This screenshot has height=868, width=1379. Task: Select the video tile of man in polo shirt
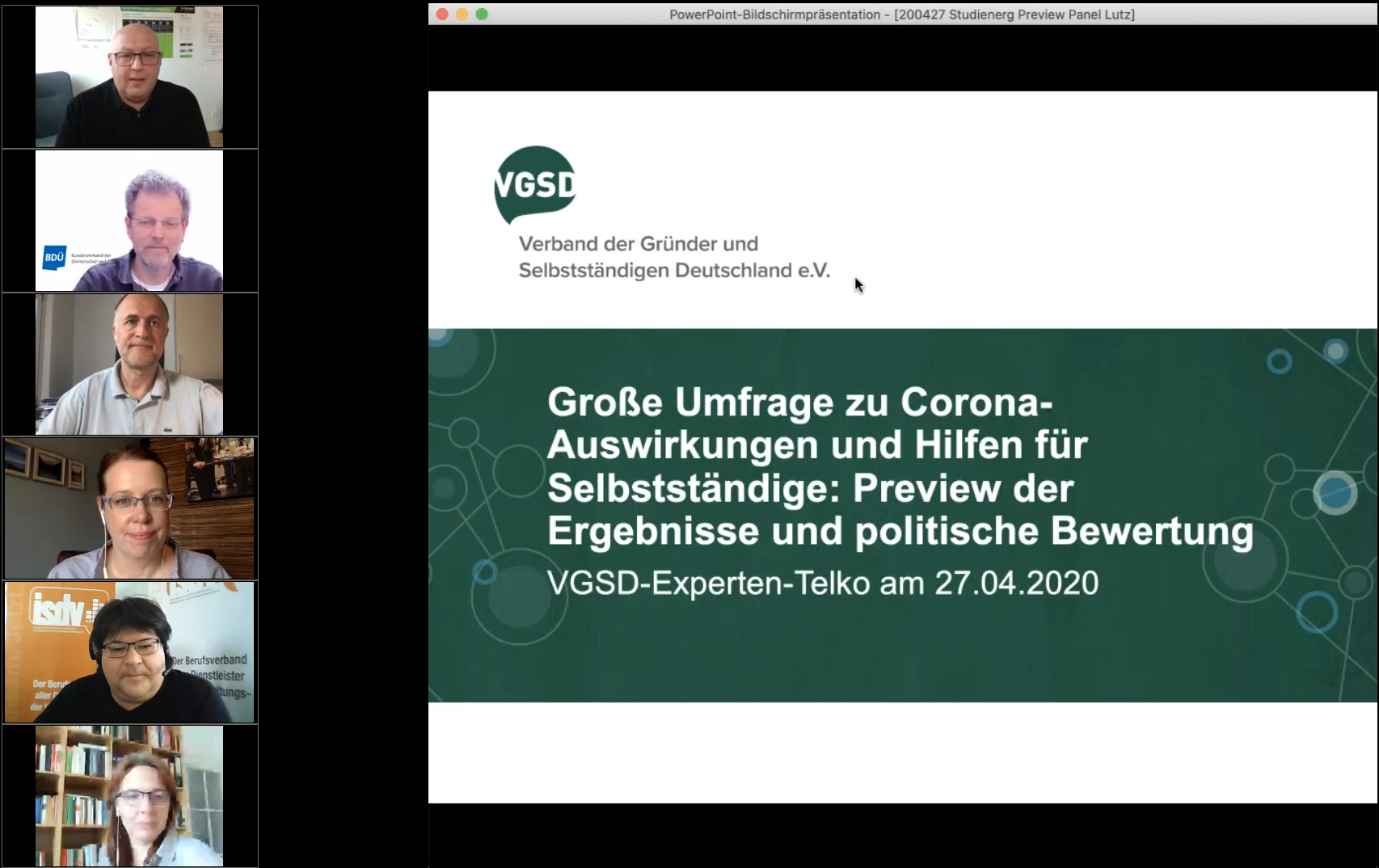130,364
